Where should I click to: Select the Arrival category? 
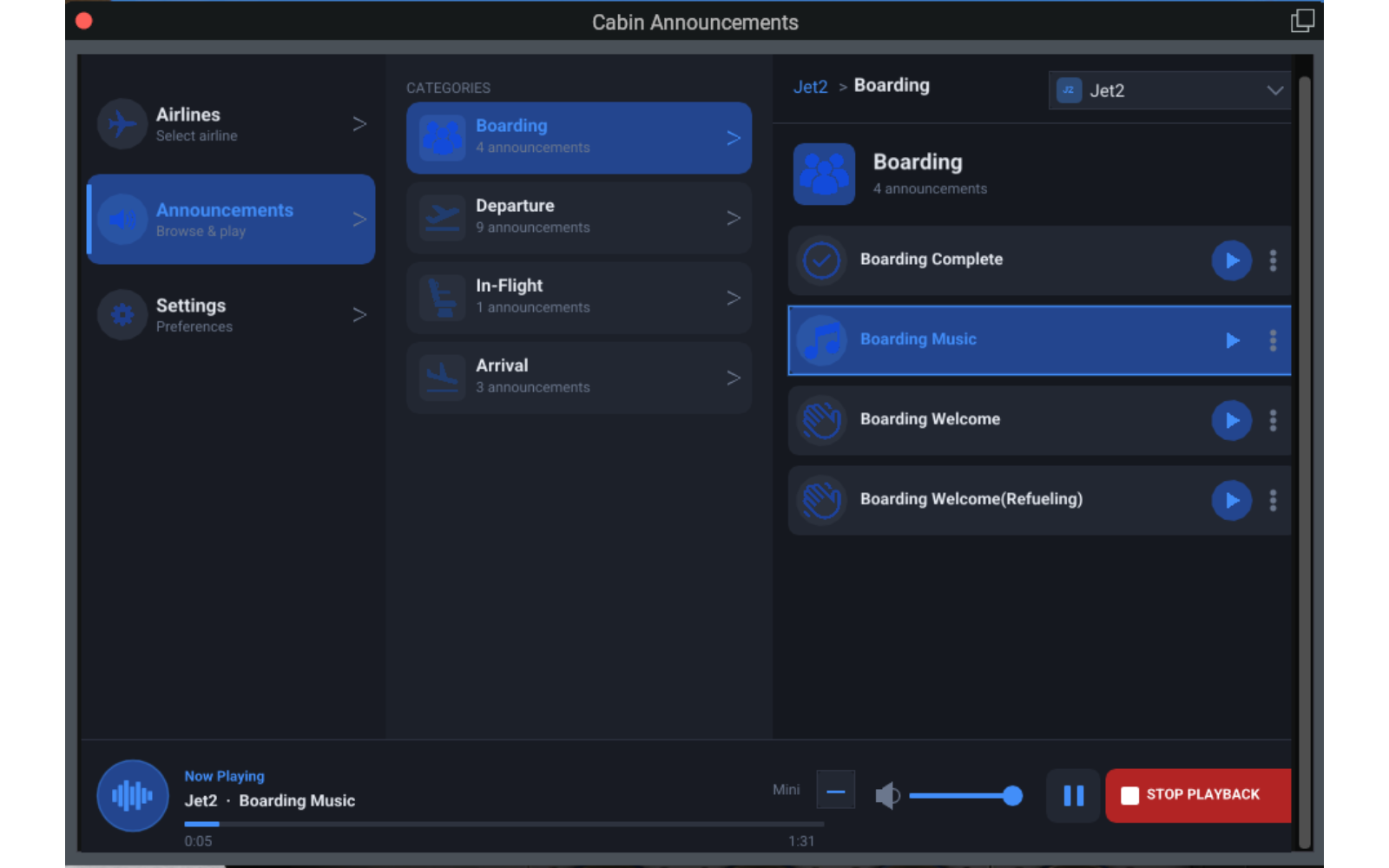(x=579, y=378)
